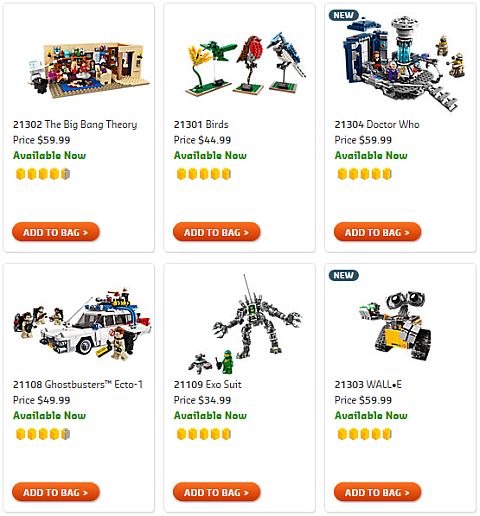Open the Birds set product image
Viewport: 480px width, 516px height.
pyautogui.click(x=246, y=64)
